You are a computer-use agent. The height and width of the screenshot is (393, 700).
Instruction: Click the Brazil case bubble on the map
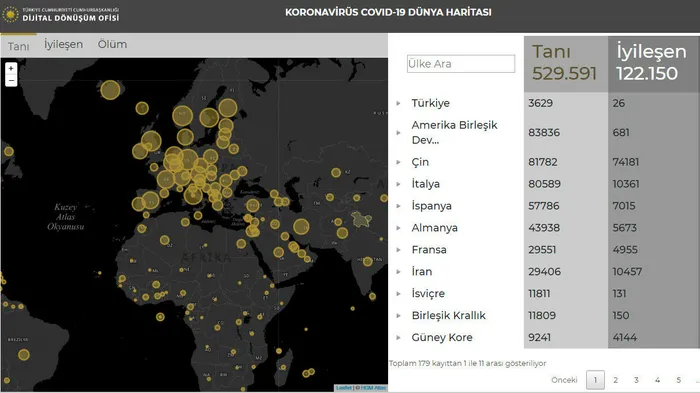(x=24, y=355)
